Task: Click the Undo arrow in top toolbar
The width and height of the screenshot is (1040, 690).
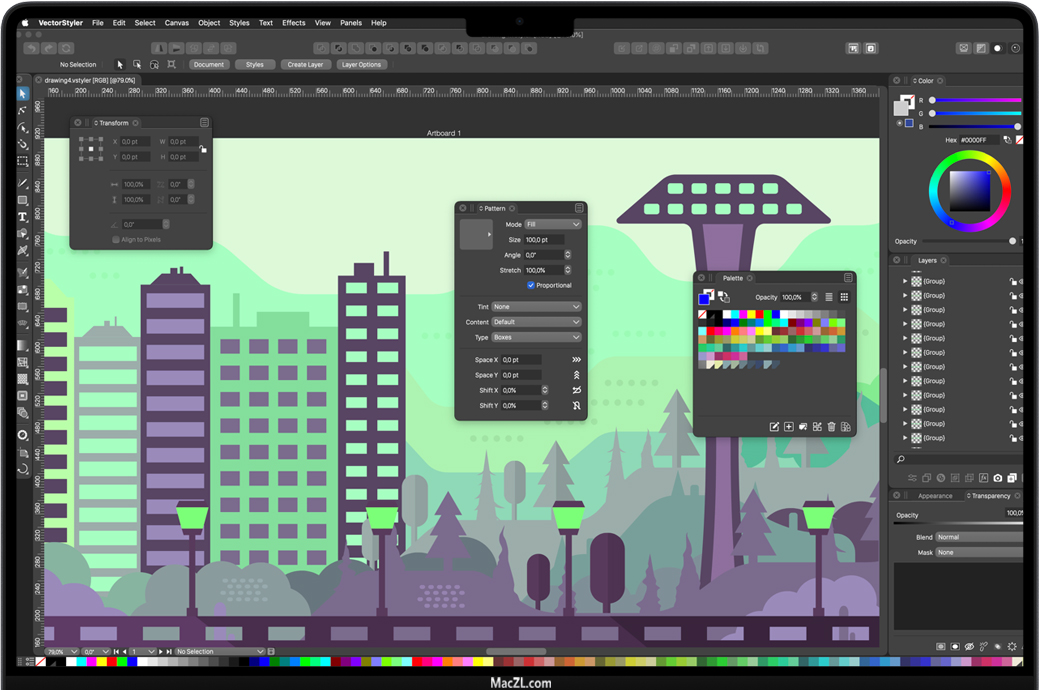Action: [32, 47]
